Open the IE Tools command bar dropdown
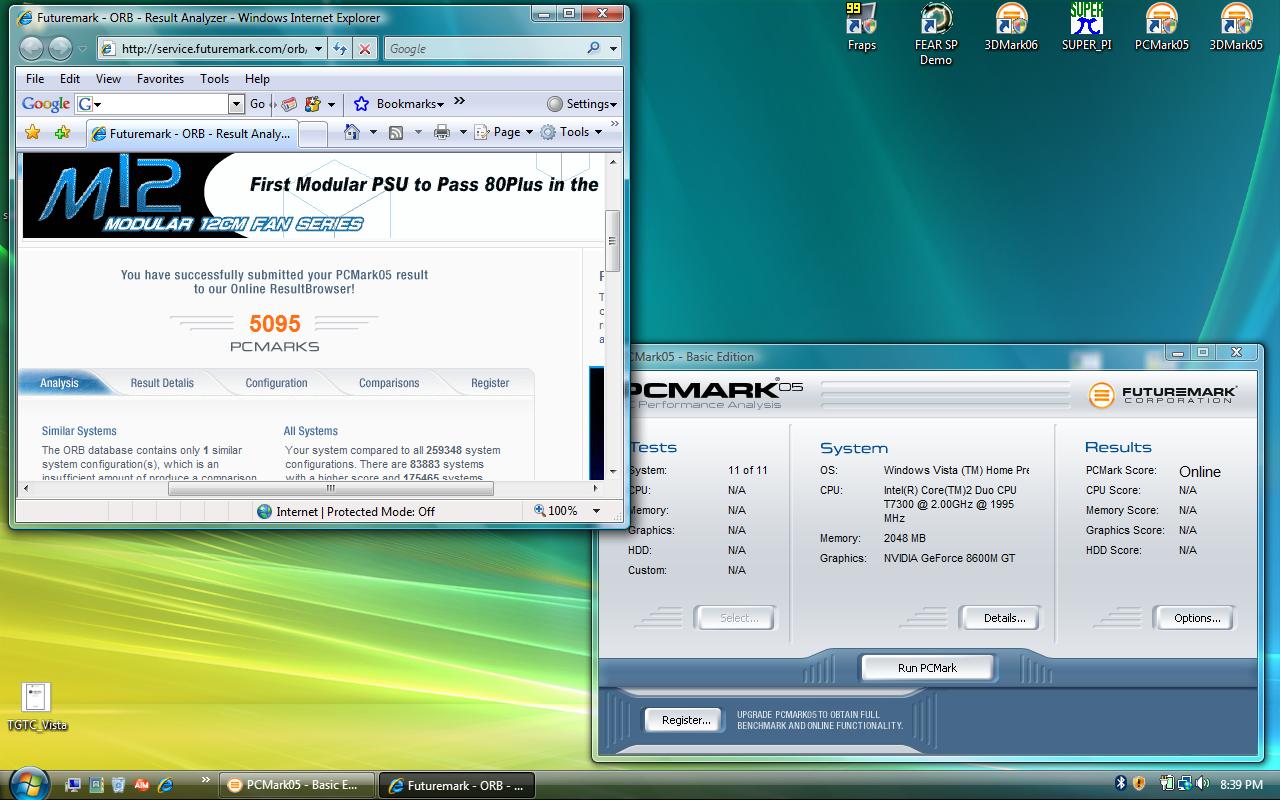1280x800 pixels. pyautogui.click(x=571, y=132)
